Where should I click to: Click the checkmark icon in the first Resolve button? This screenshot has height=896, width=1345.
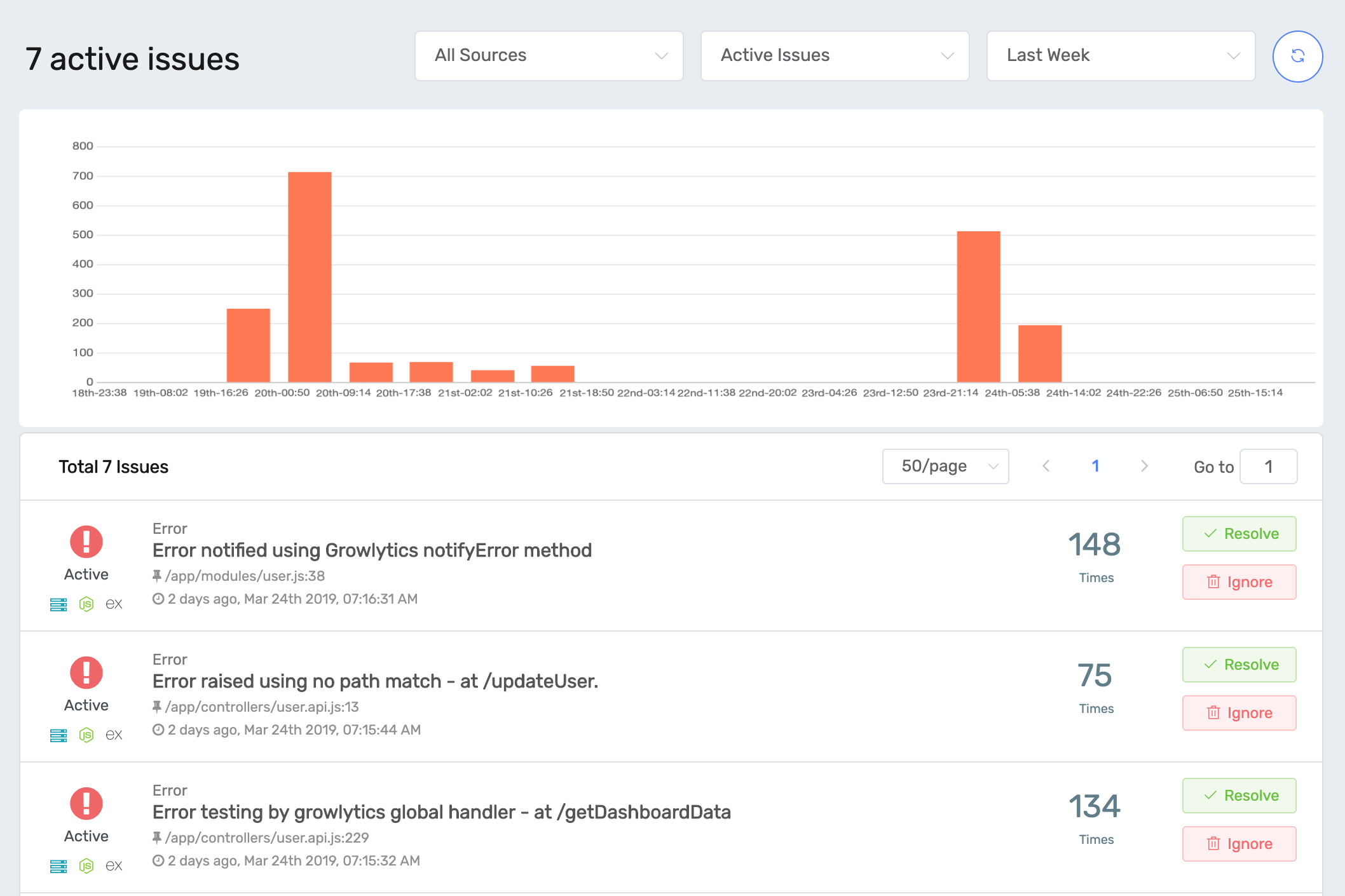(x=1210, y=534)
